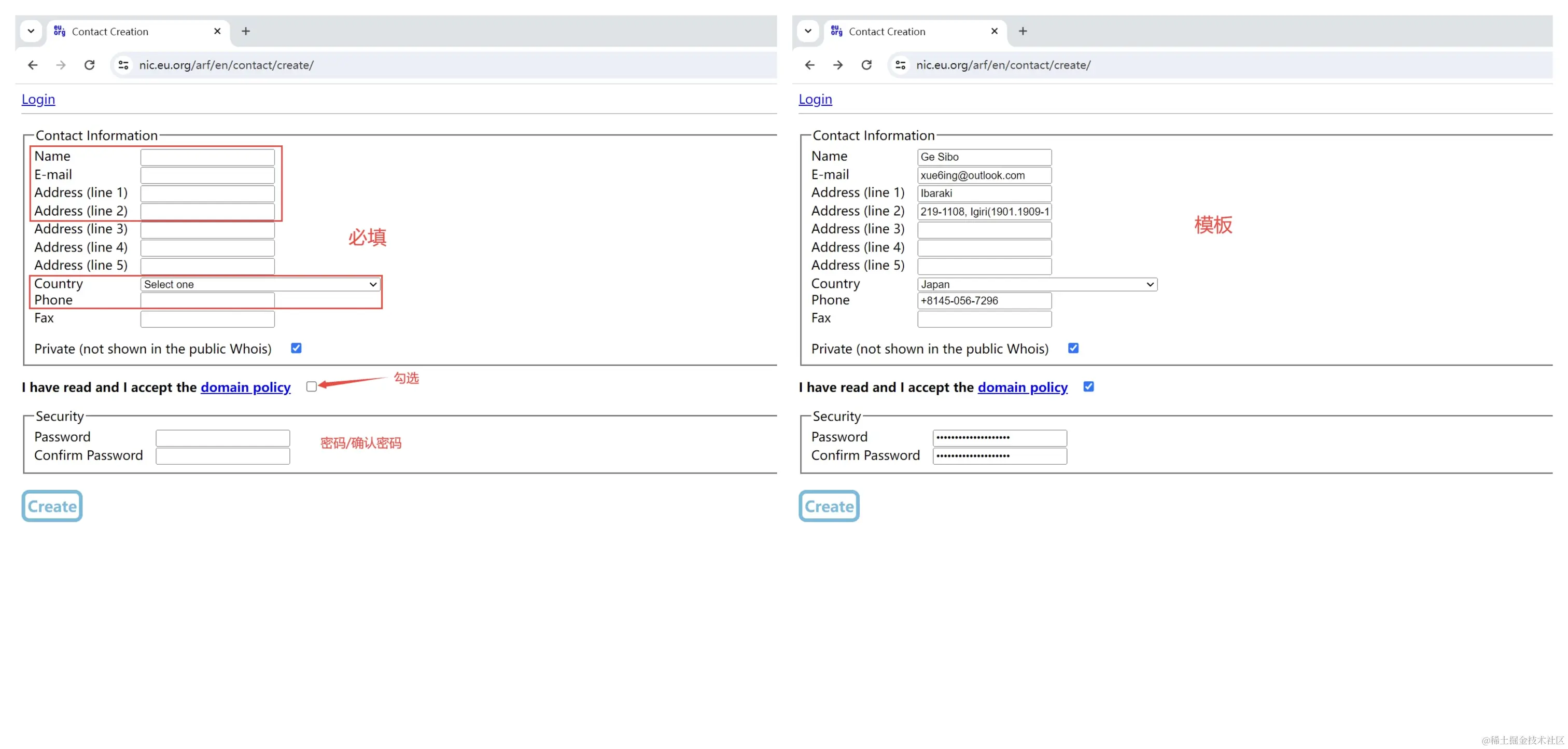This screenshot has width=1568, height=749.
Task: Toggle the Private Whois checkbox in the left form
Action: (x=297, y=349)
